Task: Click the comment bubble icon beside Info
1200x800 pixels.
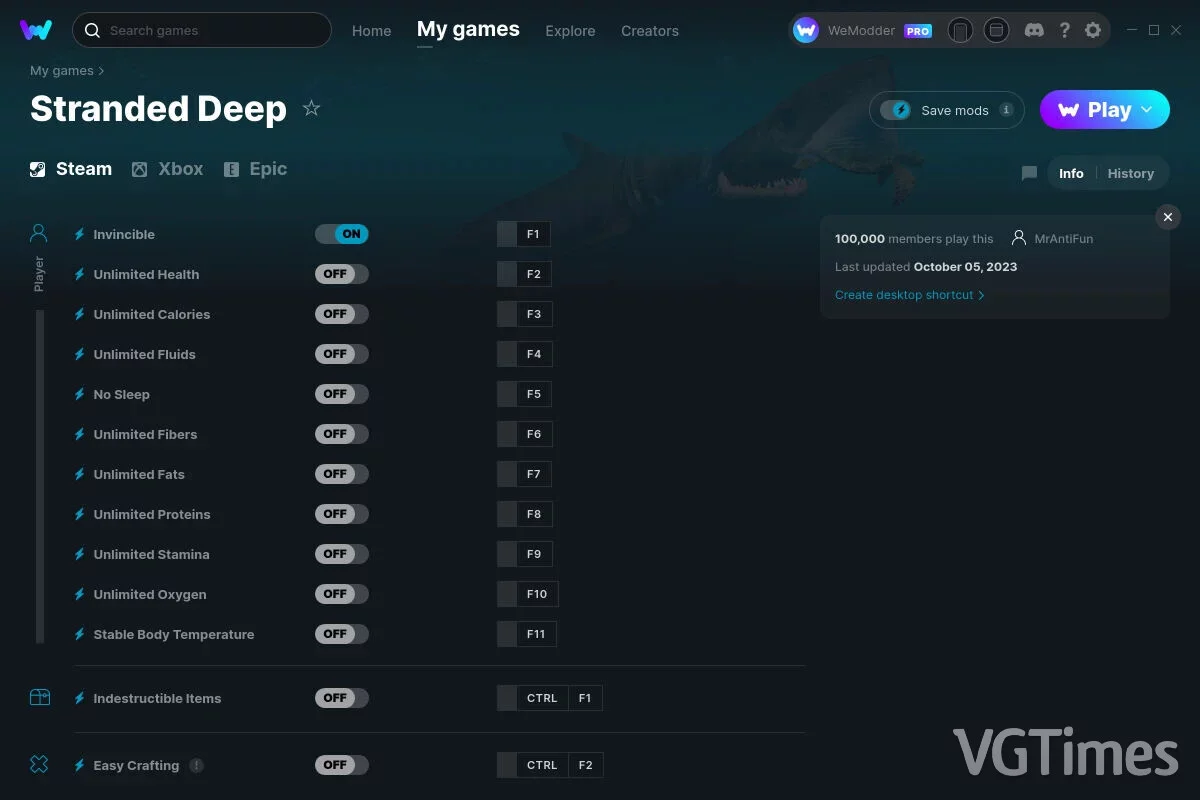Action: pos(1029,173)
